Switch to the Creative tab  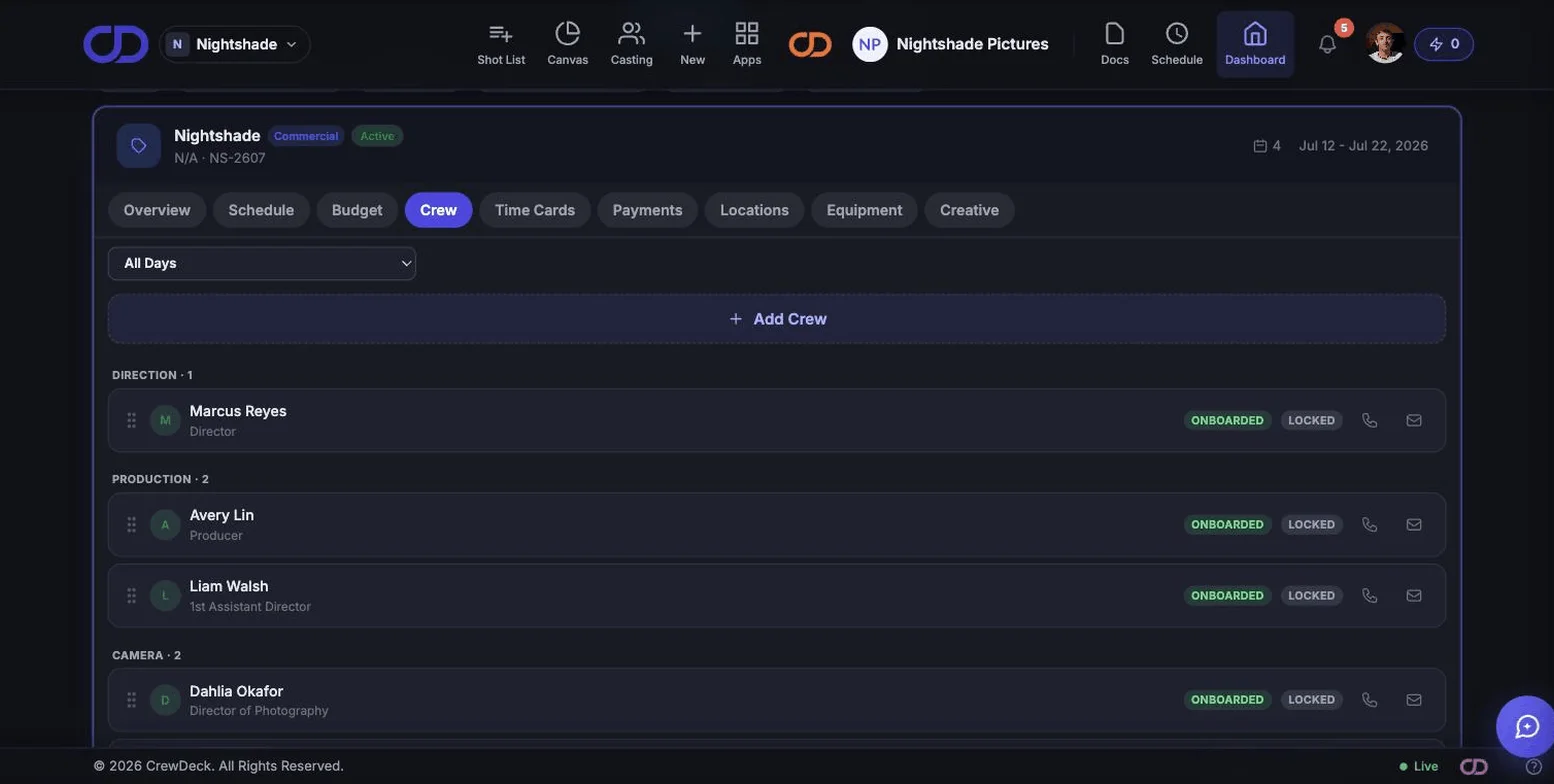tap(970, 210)
